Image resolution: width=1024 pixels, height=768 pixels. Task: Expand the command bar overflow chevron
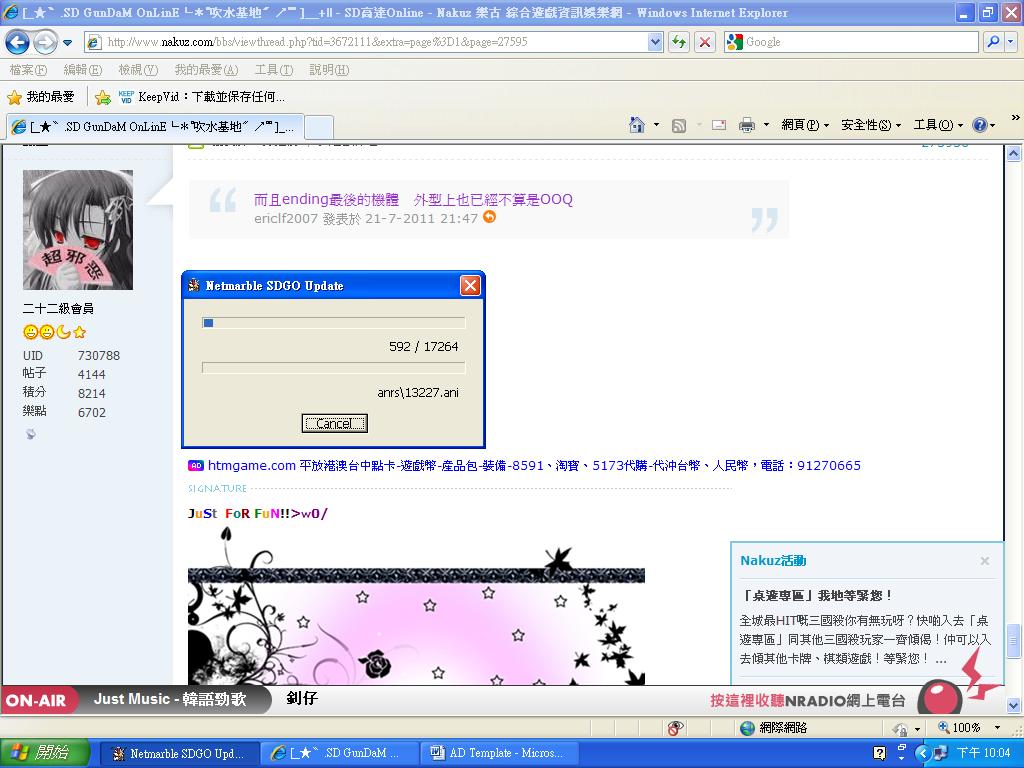click(x=1015, y=118)
